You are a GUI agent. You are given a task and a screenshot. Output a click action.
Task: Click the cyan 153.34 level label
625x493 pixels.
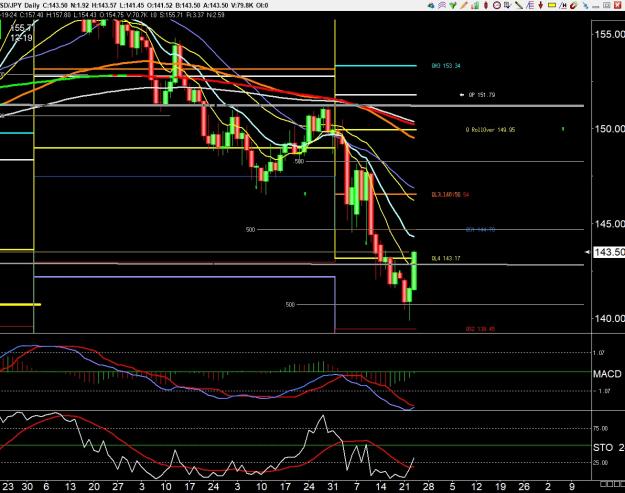446,66
